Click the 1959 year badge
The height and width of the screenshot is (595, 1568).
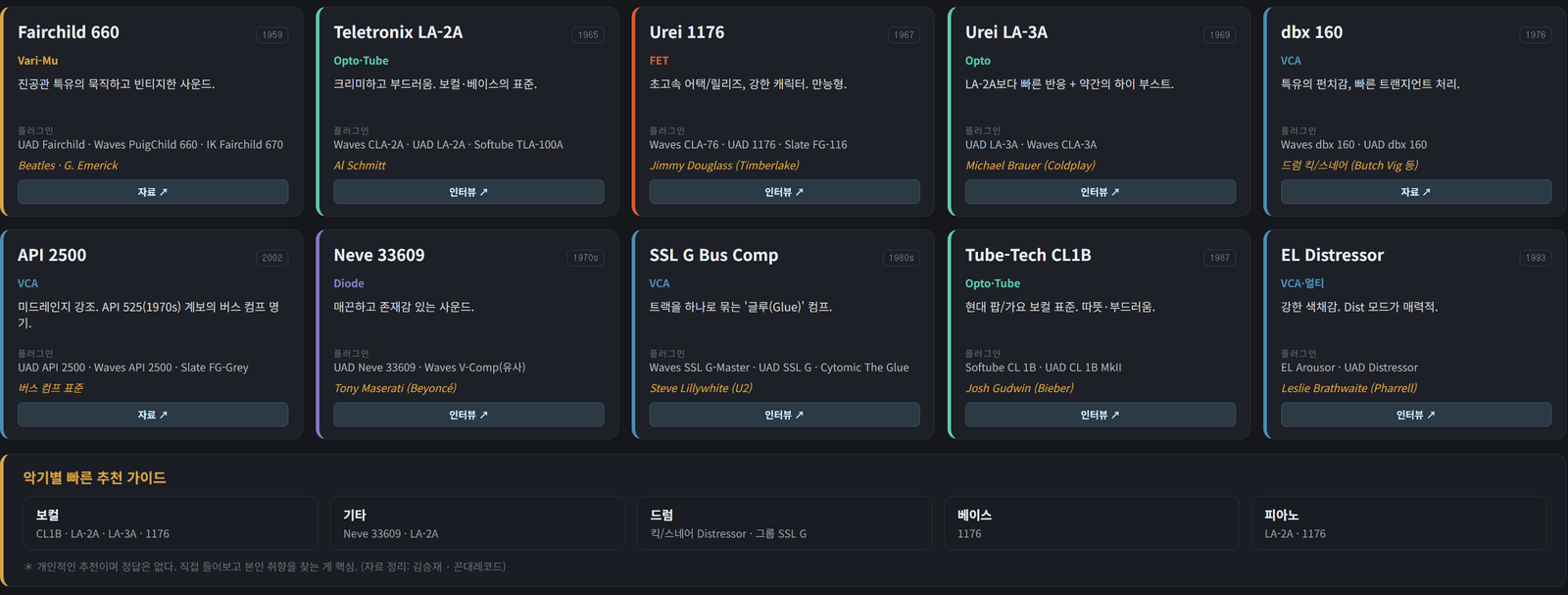pyautogui.click(x=272, y=35)
